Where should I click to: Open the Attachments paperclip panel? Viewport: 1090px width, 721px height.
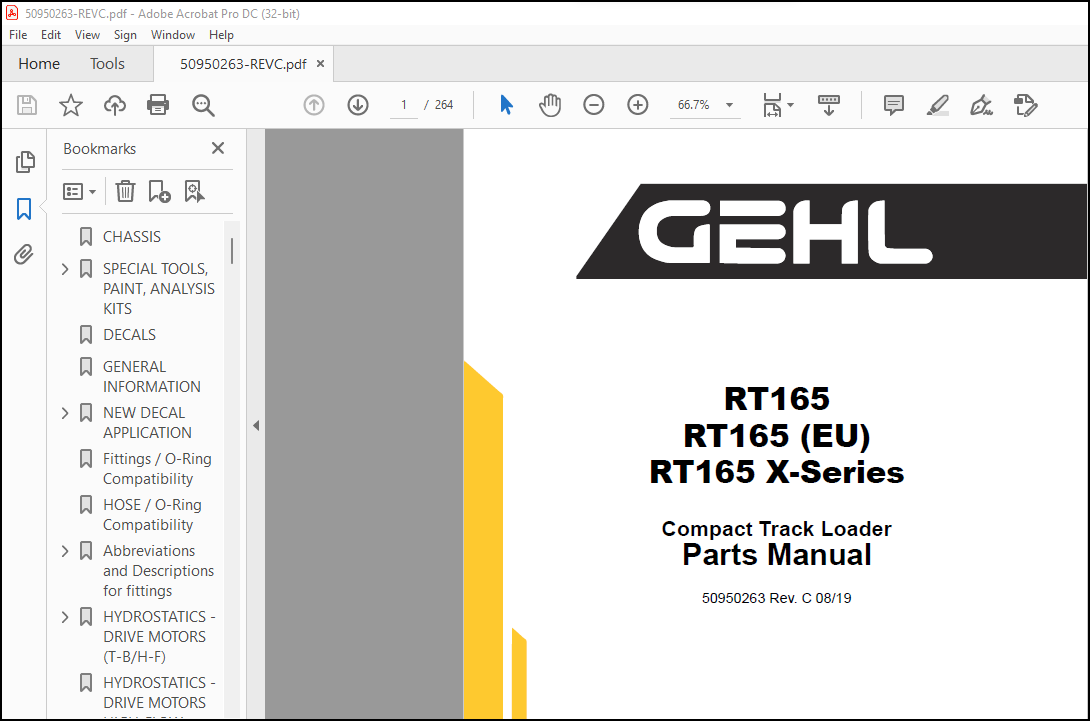tap(24, 254)
